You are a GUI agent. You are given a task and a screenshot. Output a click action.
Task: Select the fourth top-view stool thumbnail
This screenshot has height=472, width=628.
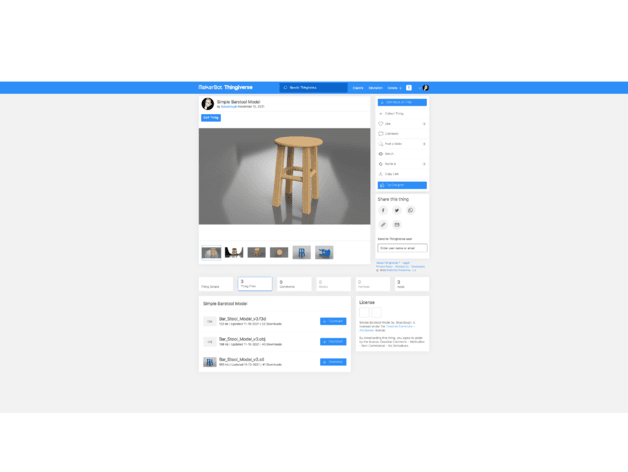pos(279,252)
